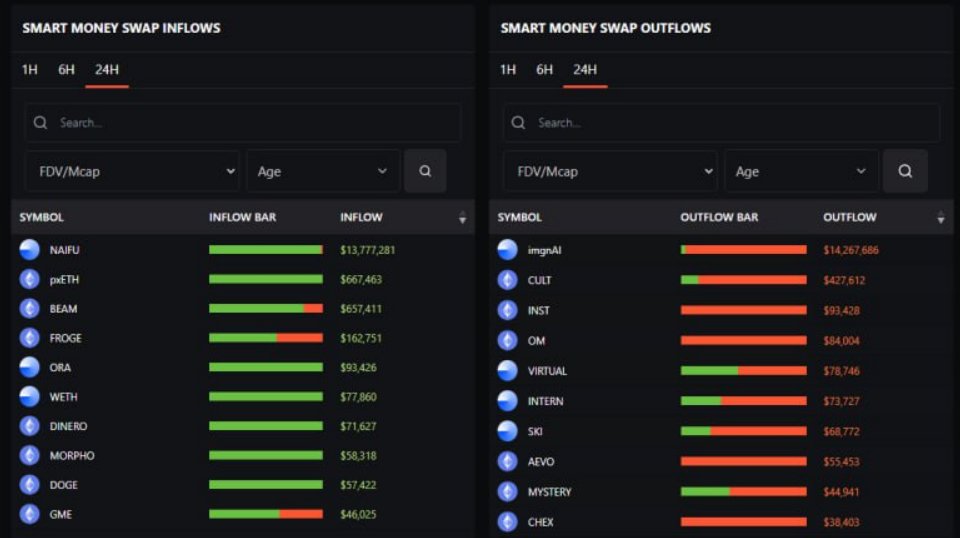This screenshot has height=538, width=960.
Task: Click the FROGE token icon
Action: [29, 338]
